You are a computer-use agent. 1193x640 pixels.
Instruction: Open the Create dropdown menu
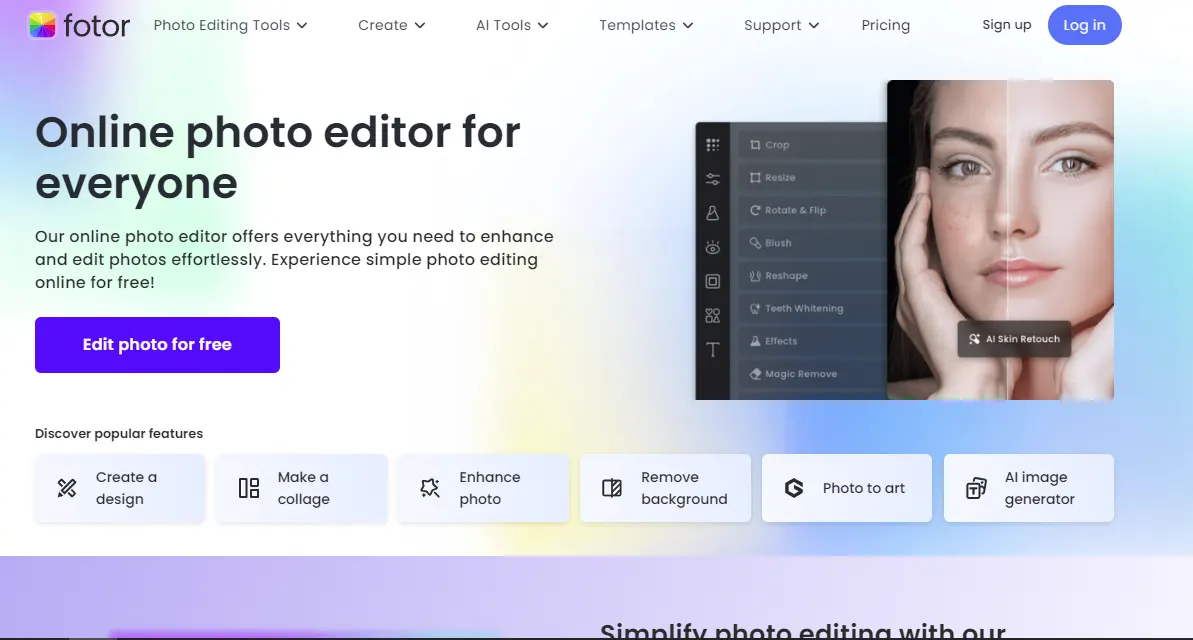coord(391,25)
